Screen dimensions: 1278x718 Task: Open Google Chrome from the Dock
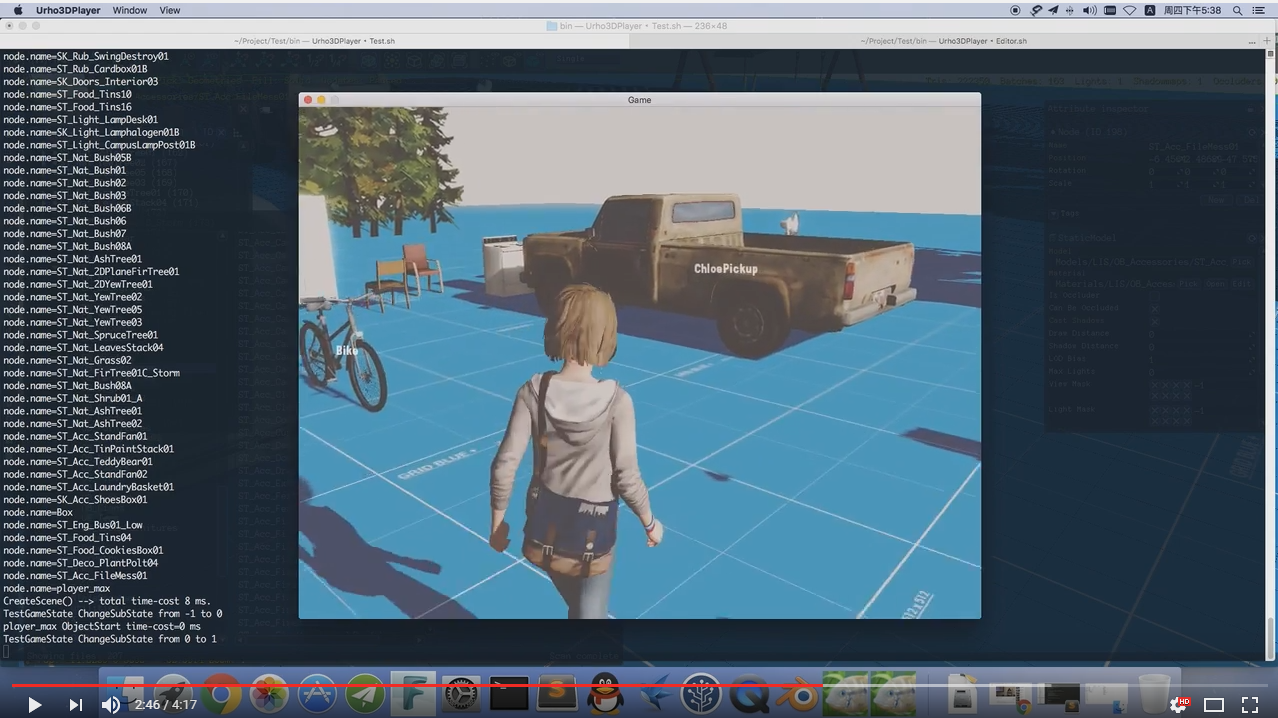tap(221, 693)
